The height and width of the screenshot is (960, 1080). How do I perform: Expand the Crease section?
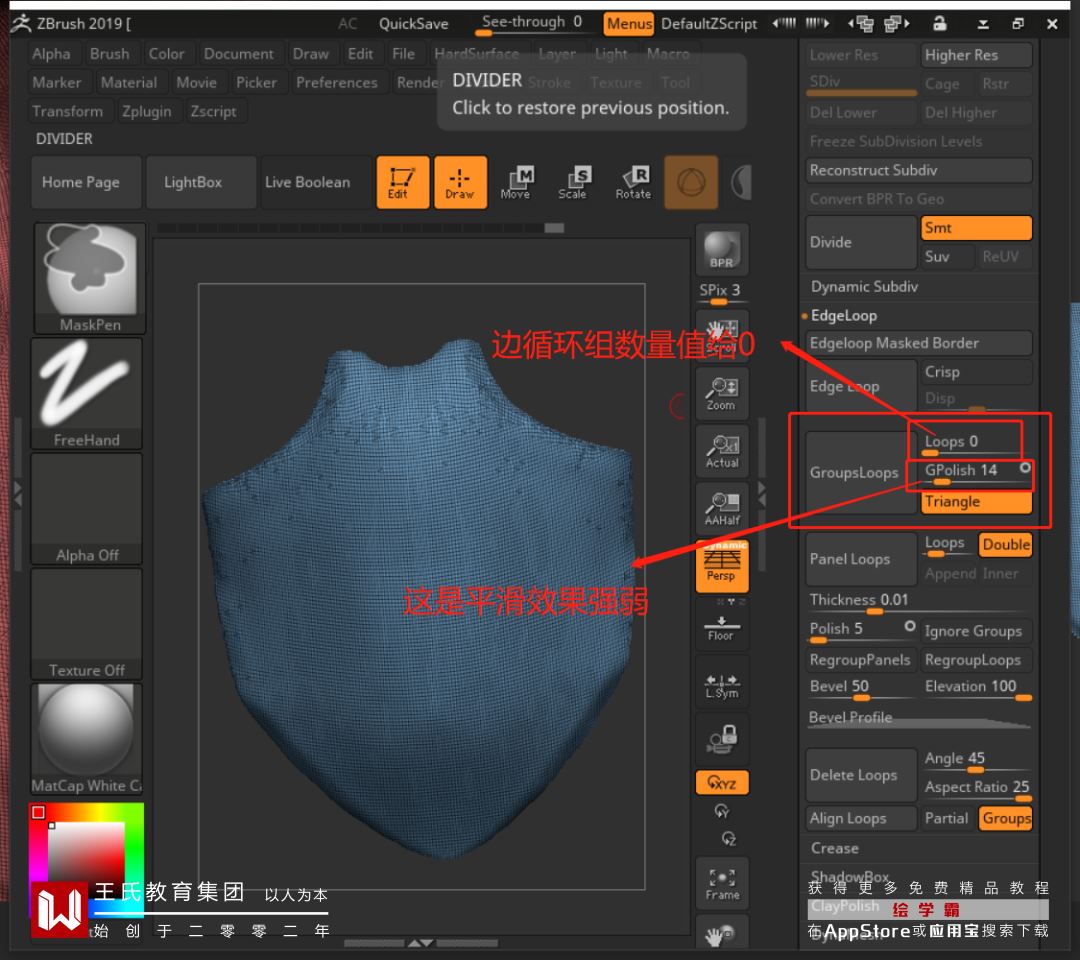click(834, 848)
